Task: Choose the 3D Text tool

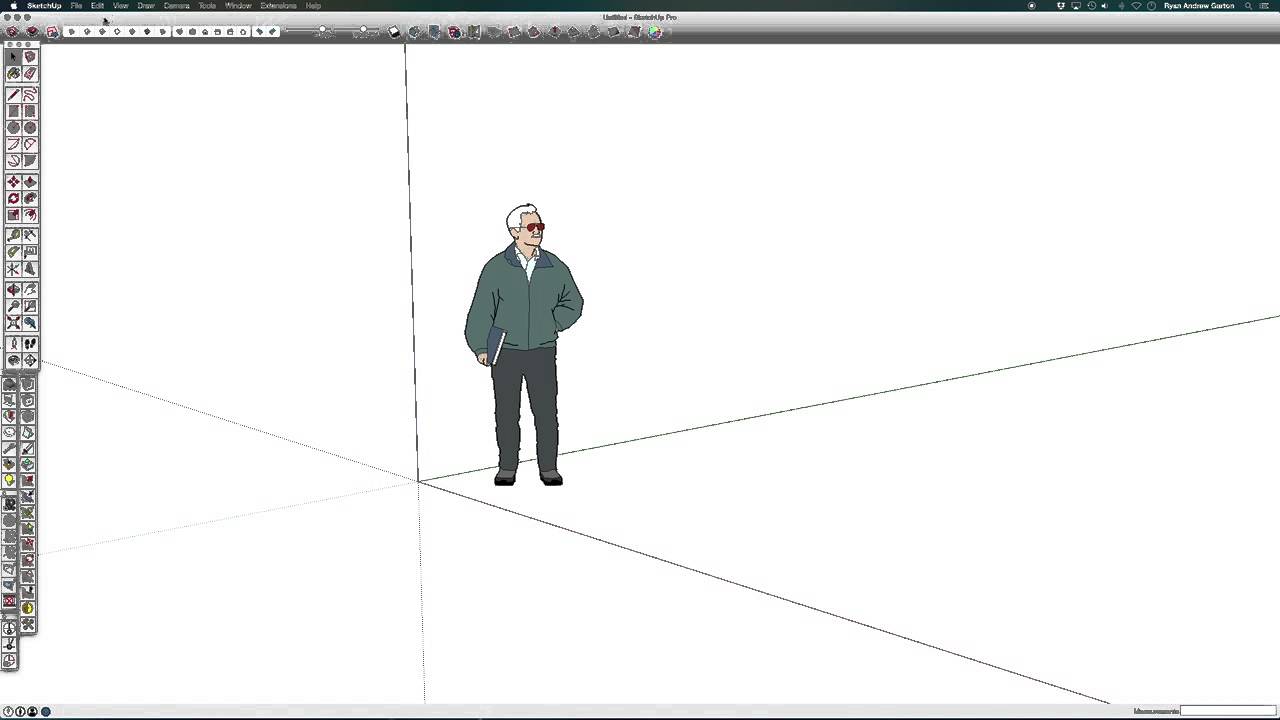Action: pyautogui.click(x=30, y=269)
